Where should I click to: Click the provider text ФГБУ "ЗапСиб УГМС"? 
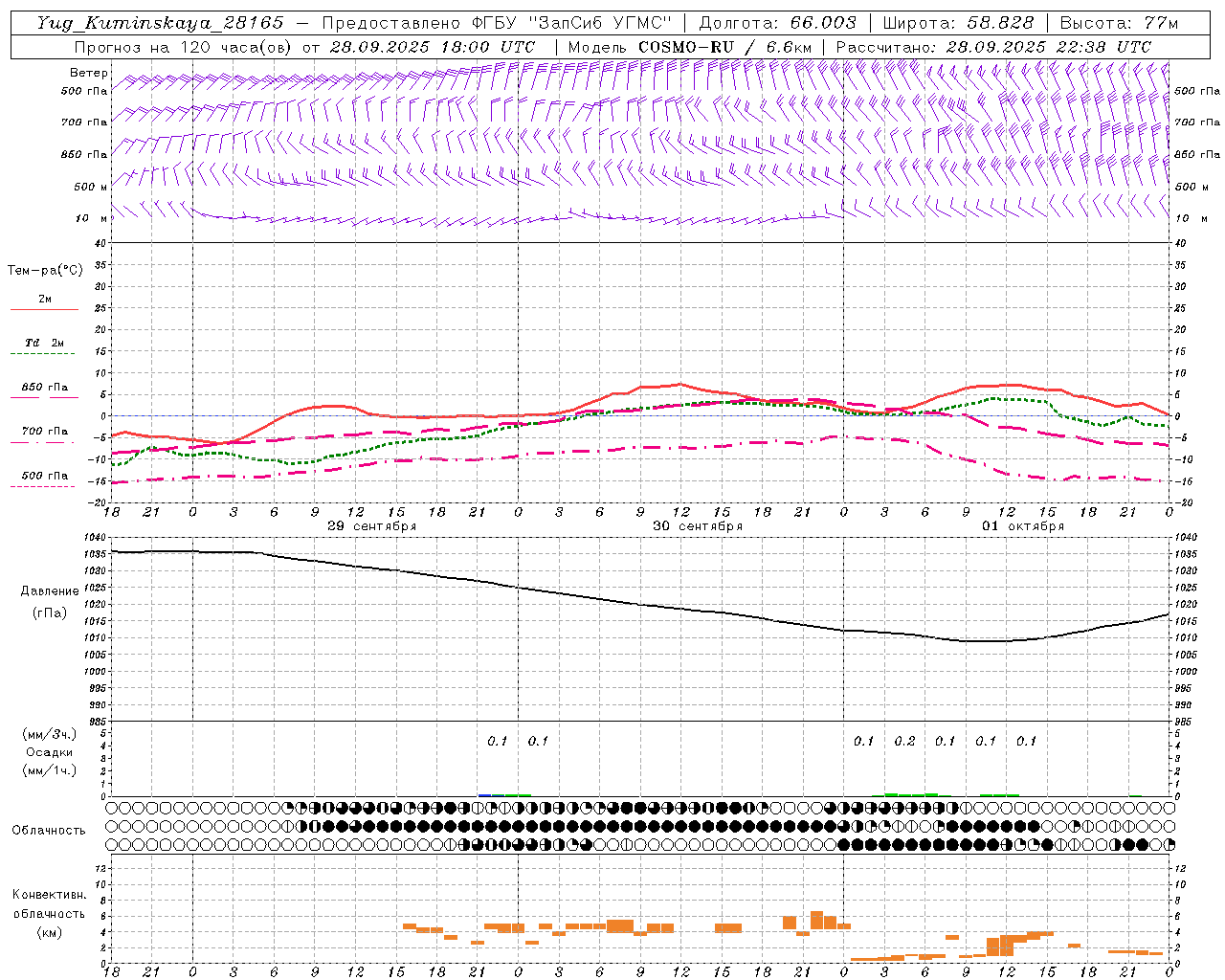[x=572, y=23]
